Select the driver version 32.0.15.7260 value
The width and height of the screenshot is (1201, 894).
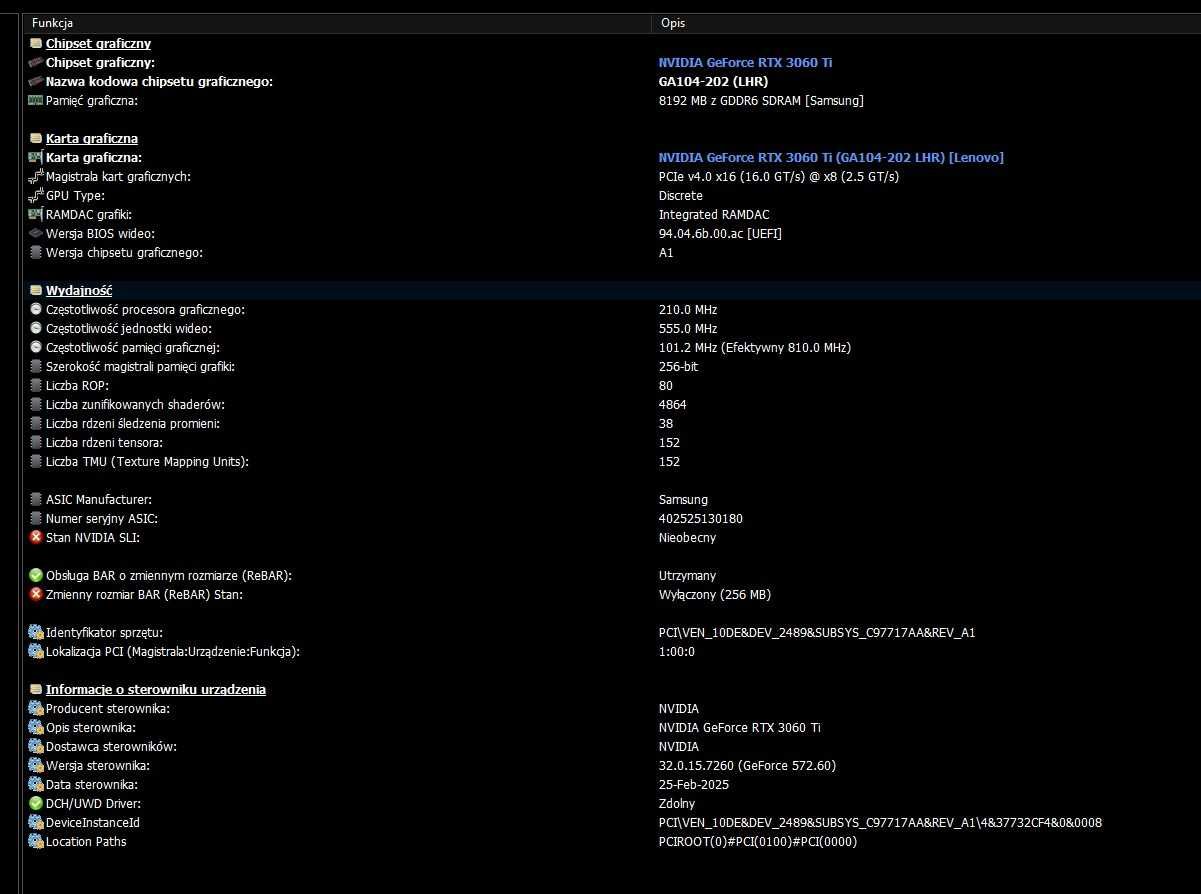748,765
